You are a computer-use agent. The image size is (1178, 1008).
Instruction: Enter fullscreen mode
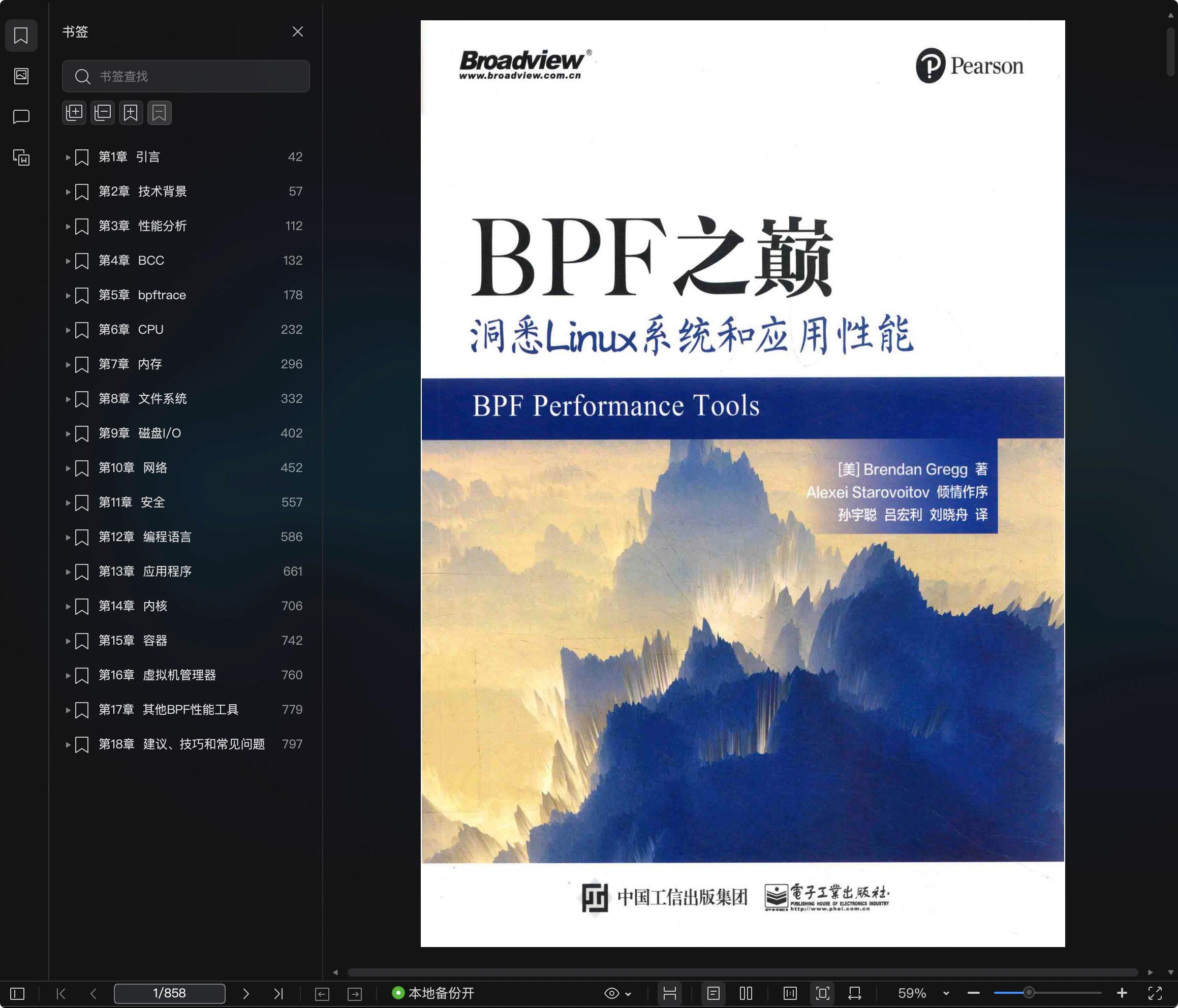(1155, 993)
